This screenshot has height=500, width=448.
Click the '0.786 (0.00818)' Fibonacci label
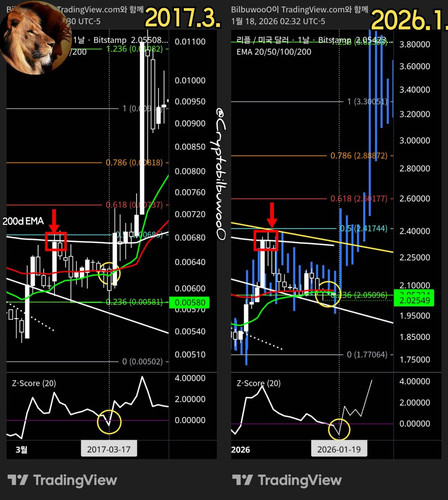(x=134, y=162)
